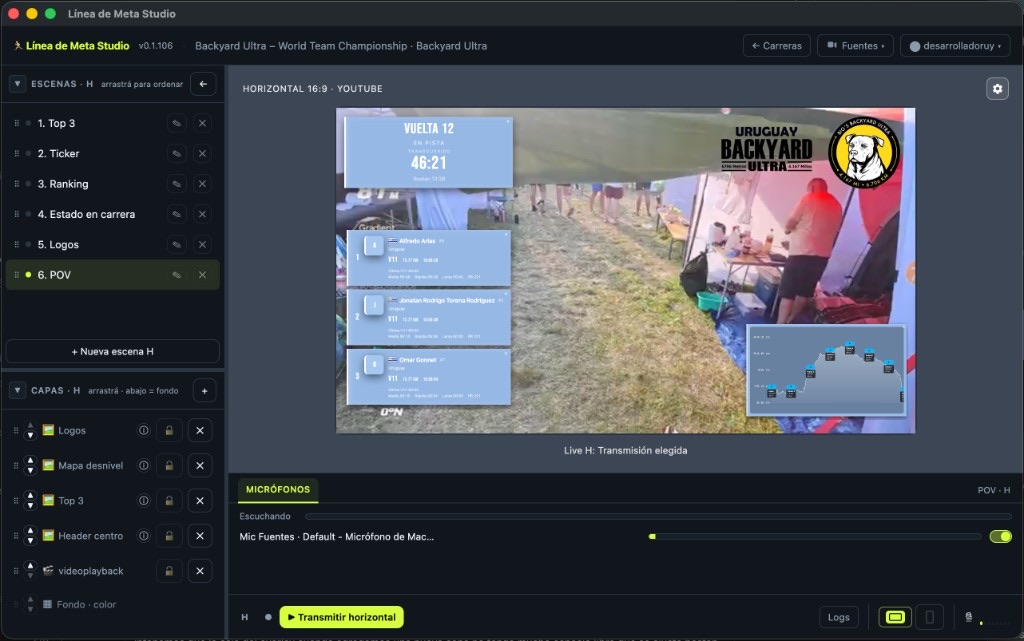Click the pencil icon on the POV scene
The width and height of the screenshot is (1024, 641).
click(x=176, y=275)
